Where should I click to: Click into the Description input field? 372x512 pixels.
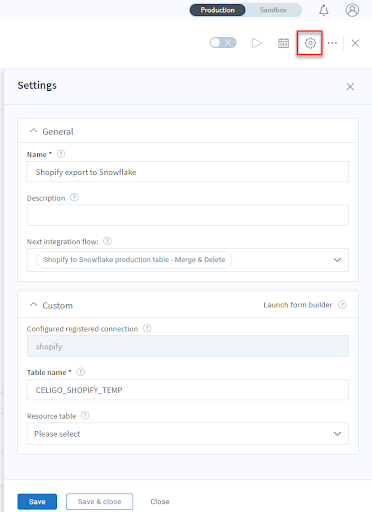[x=188, y=215]
